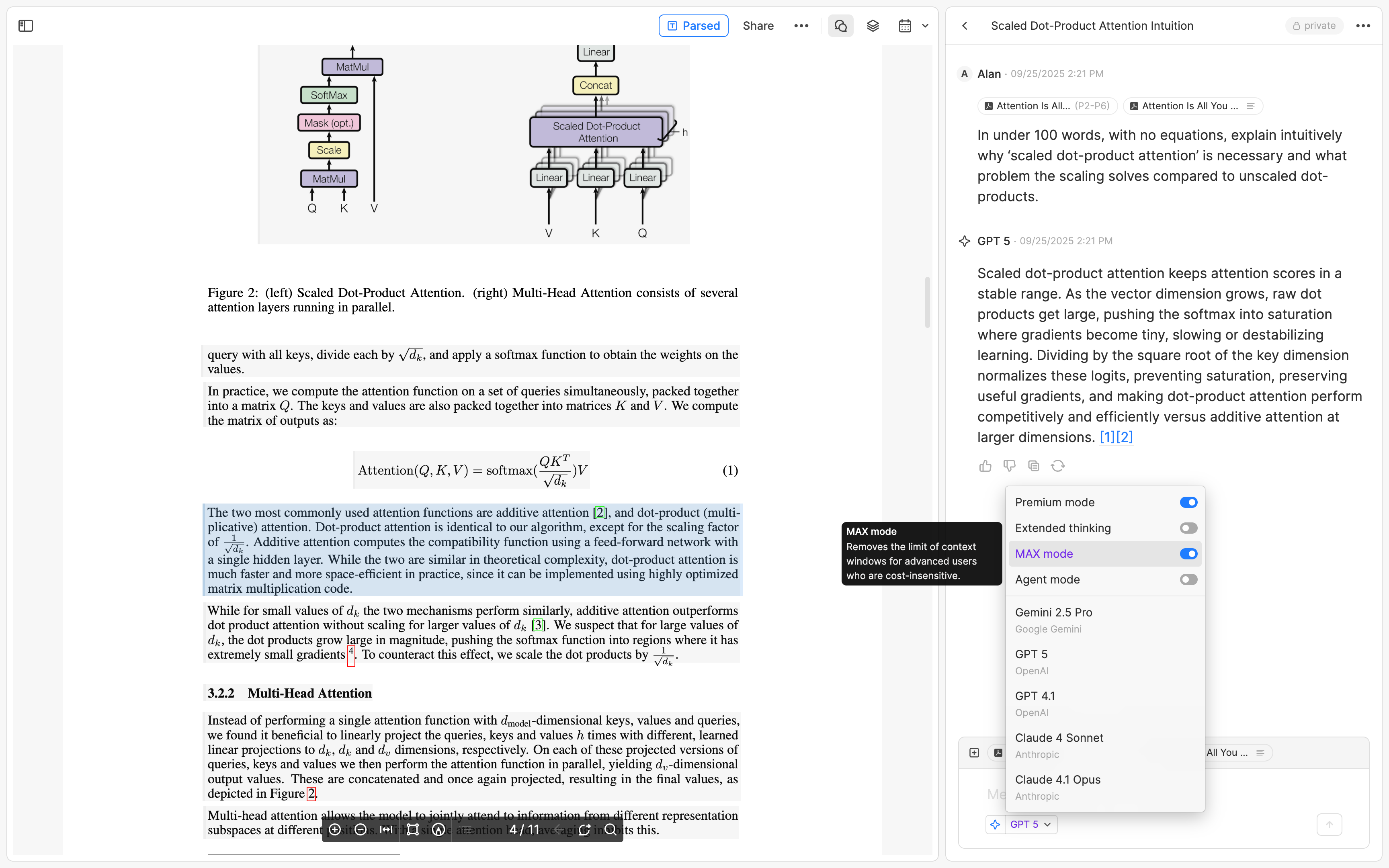This screenshot has width=1389, height=868.
Task: Click the Parsed button
Action: (693, 26)
